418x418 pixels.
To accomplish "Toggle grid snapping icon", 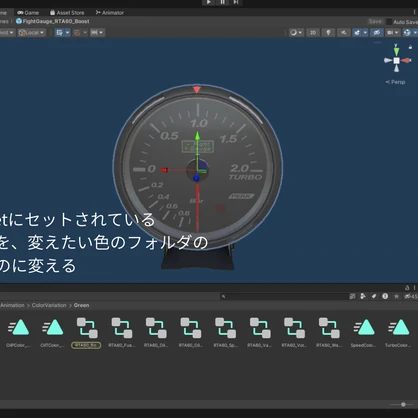I will point(77,33).
